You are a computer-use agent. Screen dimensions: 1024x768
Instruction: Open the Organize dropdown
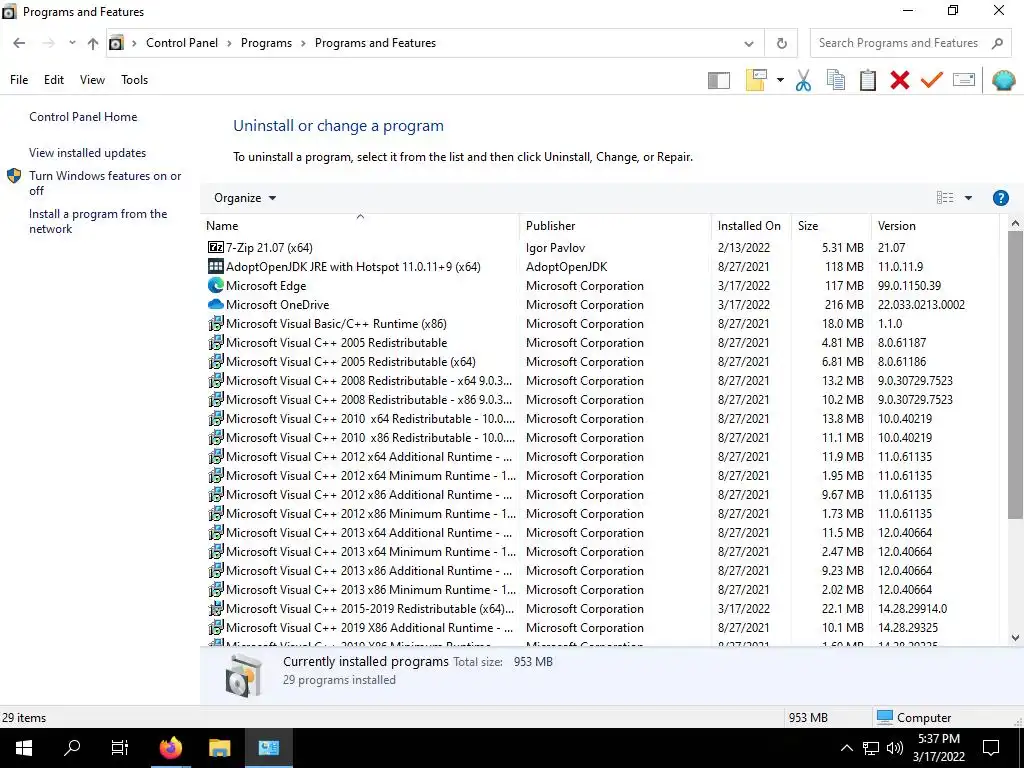[245, 198]
